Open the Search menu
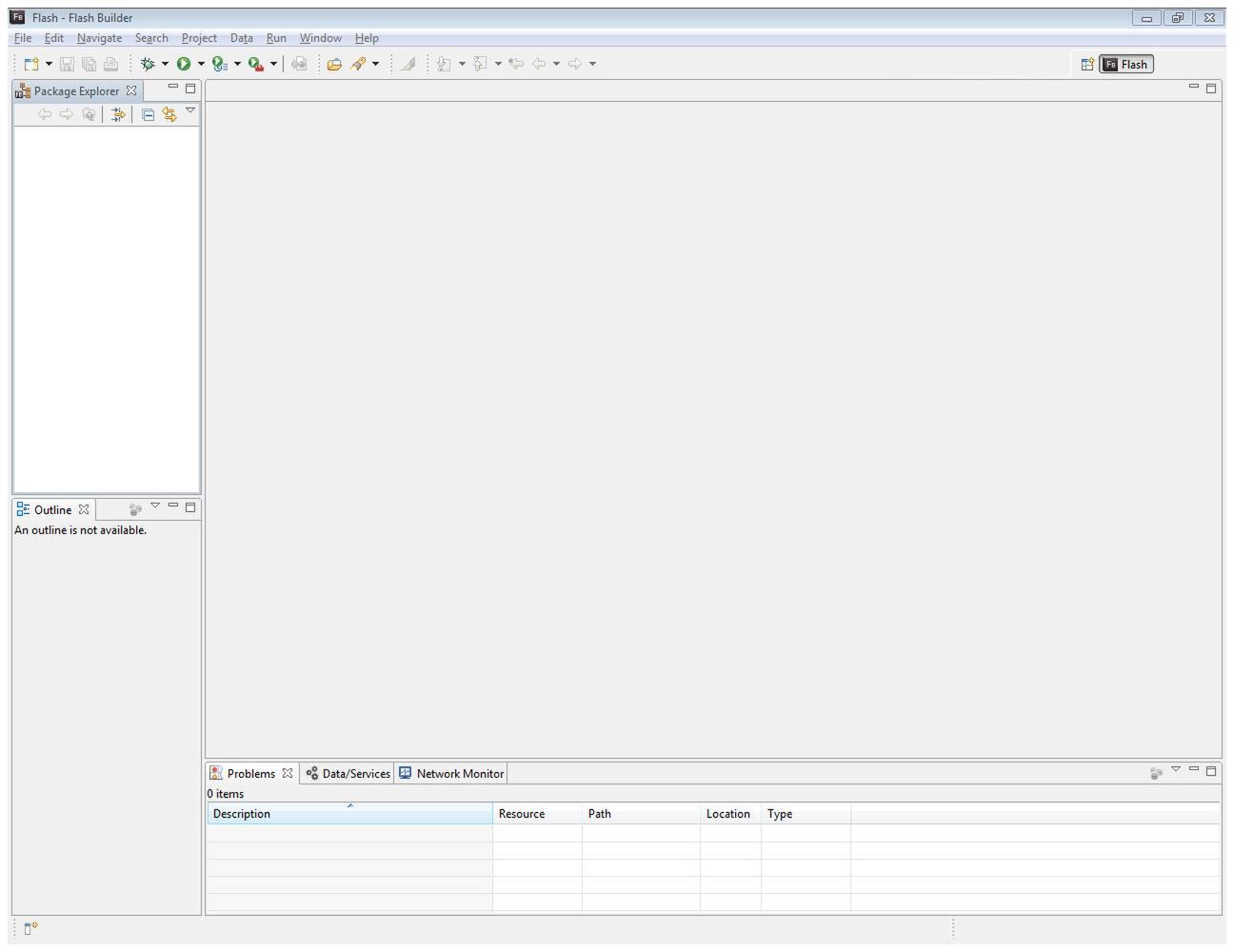 click(x=151, y=38)
